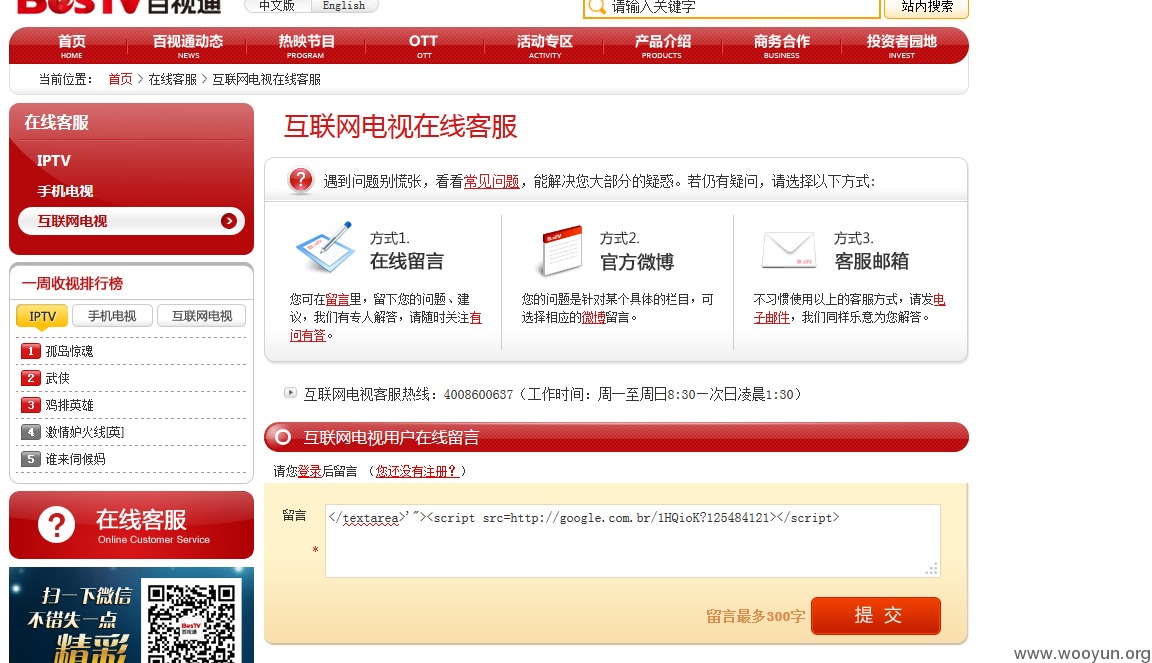Click arrow icon on 互联网电视 item
Viewport: 1152px width, 663px height.
[x=228, y=221]
